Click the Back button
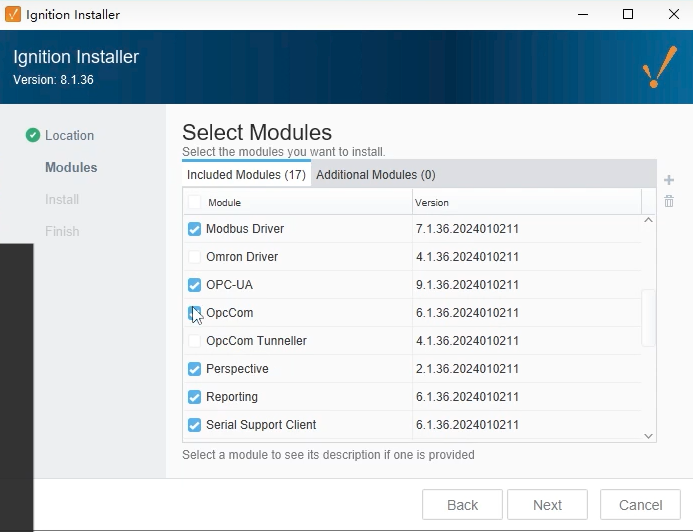The width and height of the screenshot is (693, 532). (462, 505)
